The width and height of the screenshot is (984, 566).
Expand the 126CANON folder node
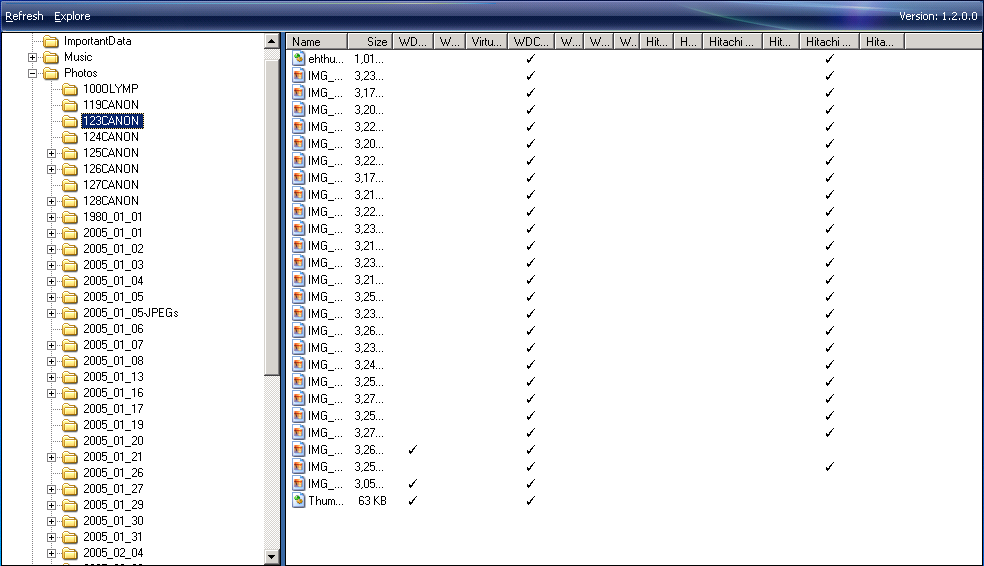51,169
